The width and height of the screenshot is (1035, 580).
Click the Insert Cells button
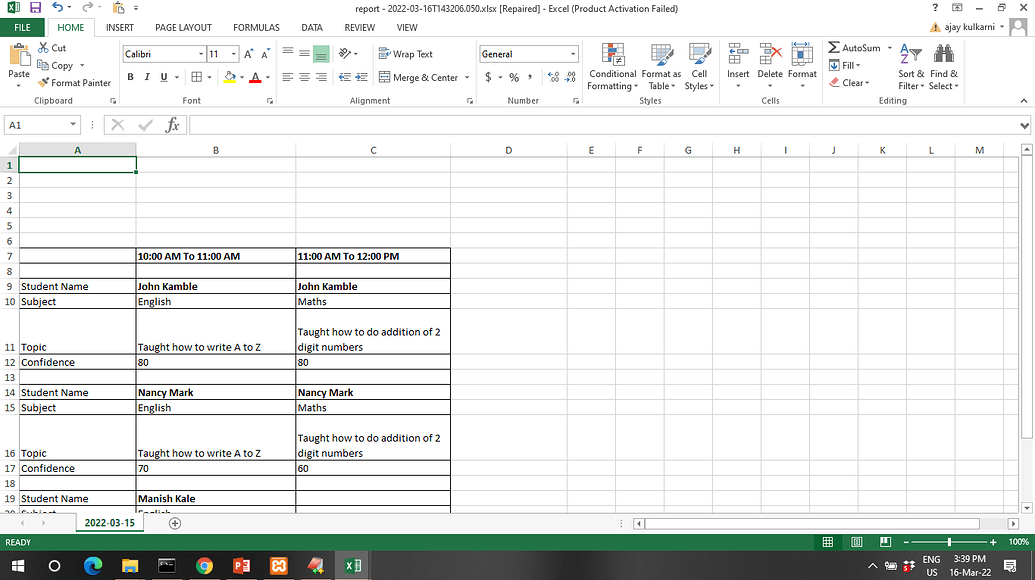coord(736,67)
